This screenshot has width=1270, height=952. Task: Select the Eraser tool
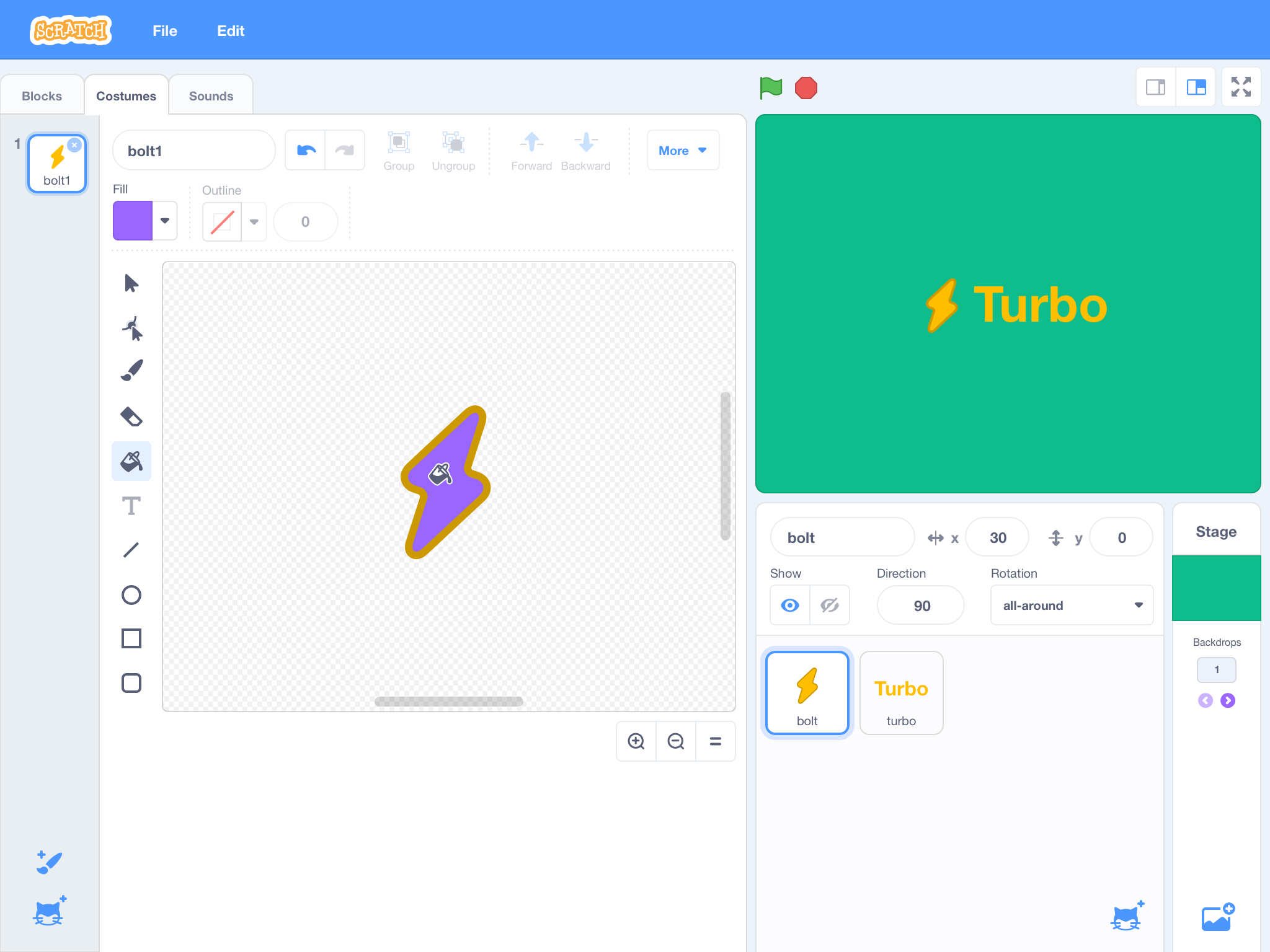(x=131, y=416)
